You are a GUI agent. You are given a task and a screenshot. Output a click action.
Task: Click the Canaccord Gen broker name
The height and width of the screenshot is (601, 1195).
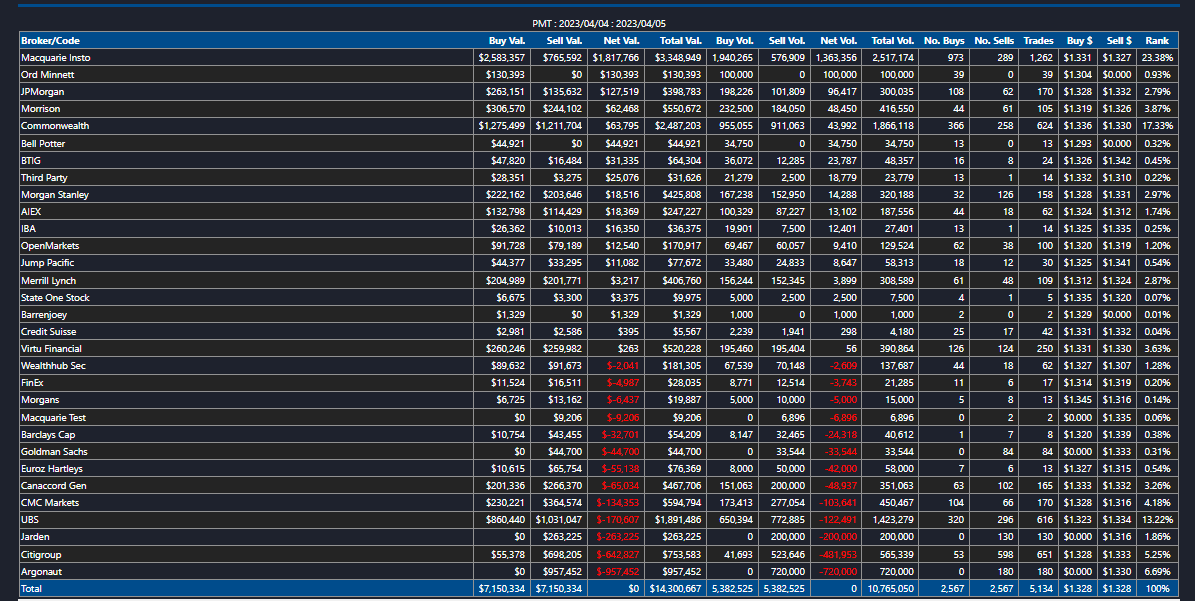click(x=54, y=486)
